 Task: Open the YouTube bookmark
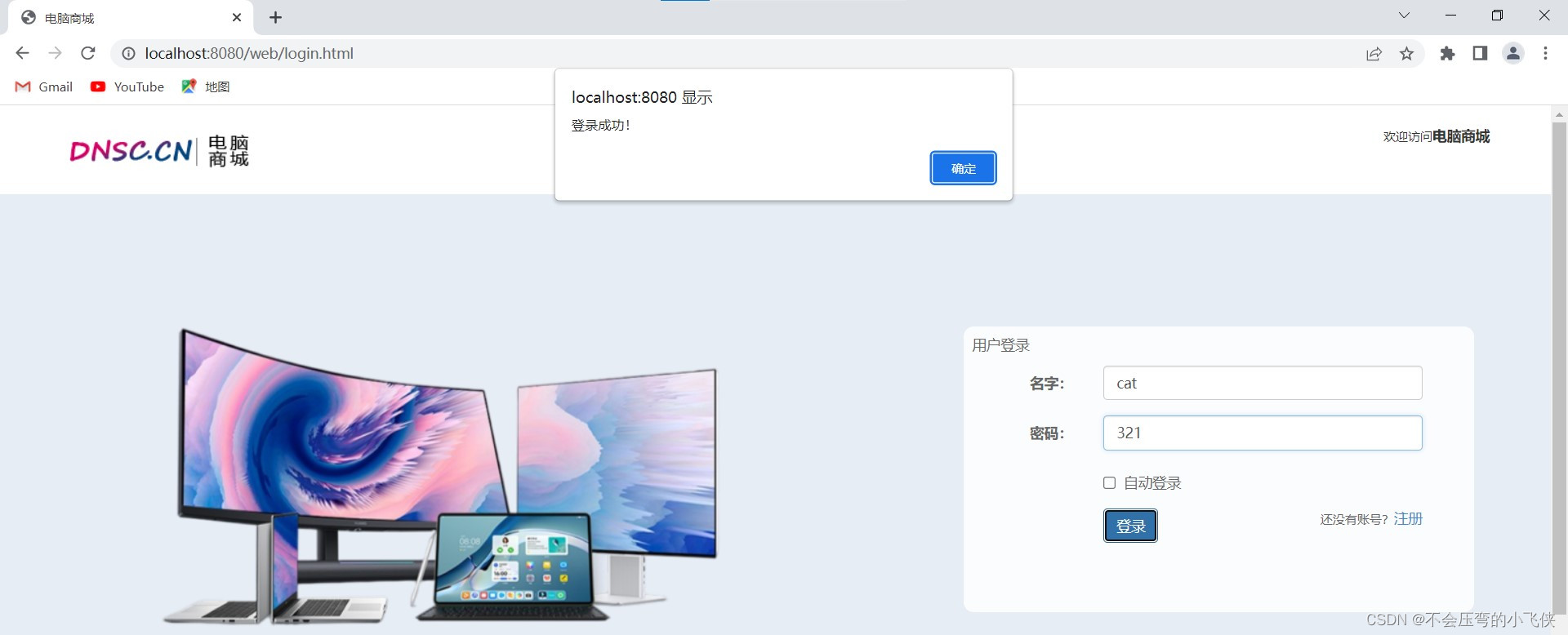[127, 87]
